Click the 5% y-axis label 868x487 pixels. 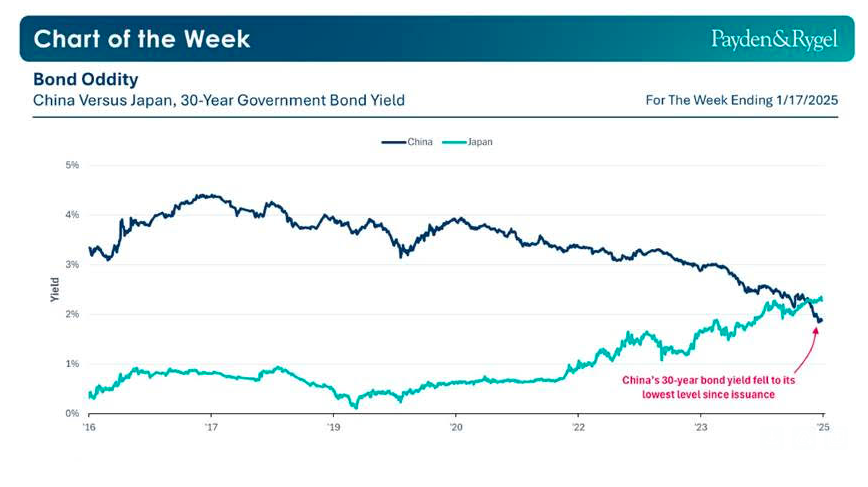(71, 165)
